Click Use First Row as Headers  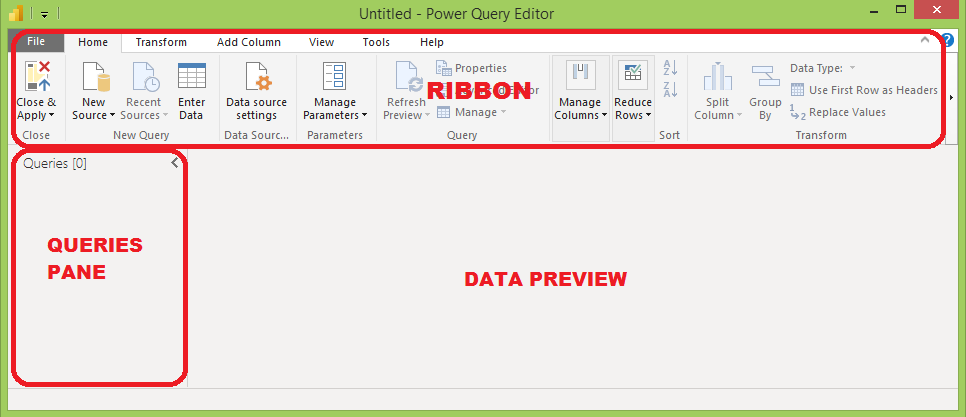click(864, 90)
